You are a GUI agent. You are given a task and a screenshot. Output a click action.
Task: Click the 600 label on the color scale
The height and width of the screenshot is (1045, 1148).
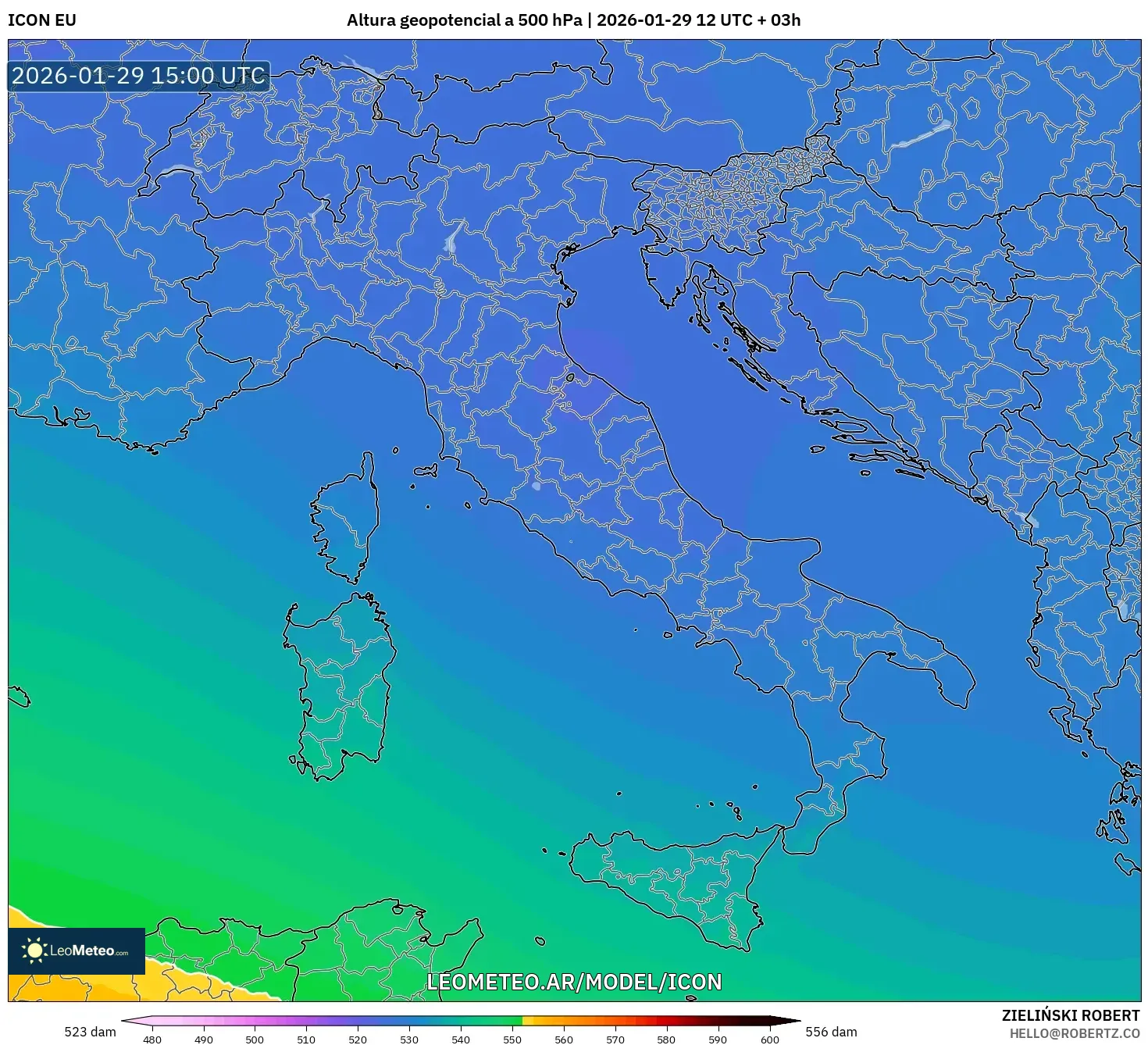(x=770, y=1040)
